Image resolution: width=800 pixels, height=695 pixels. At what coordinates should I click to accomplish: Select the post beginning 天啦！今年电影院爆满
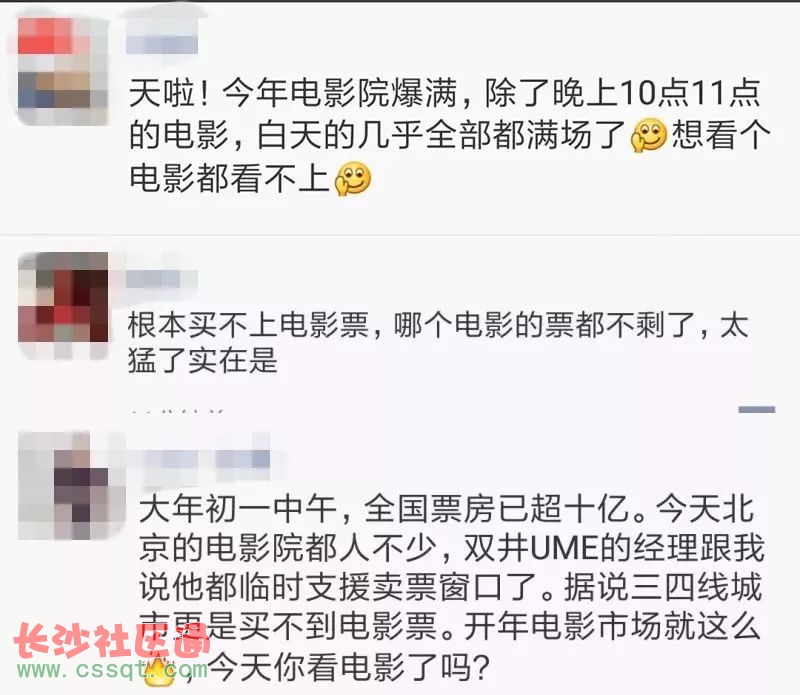450,136
